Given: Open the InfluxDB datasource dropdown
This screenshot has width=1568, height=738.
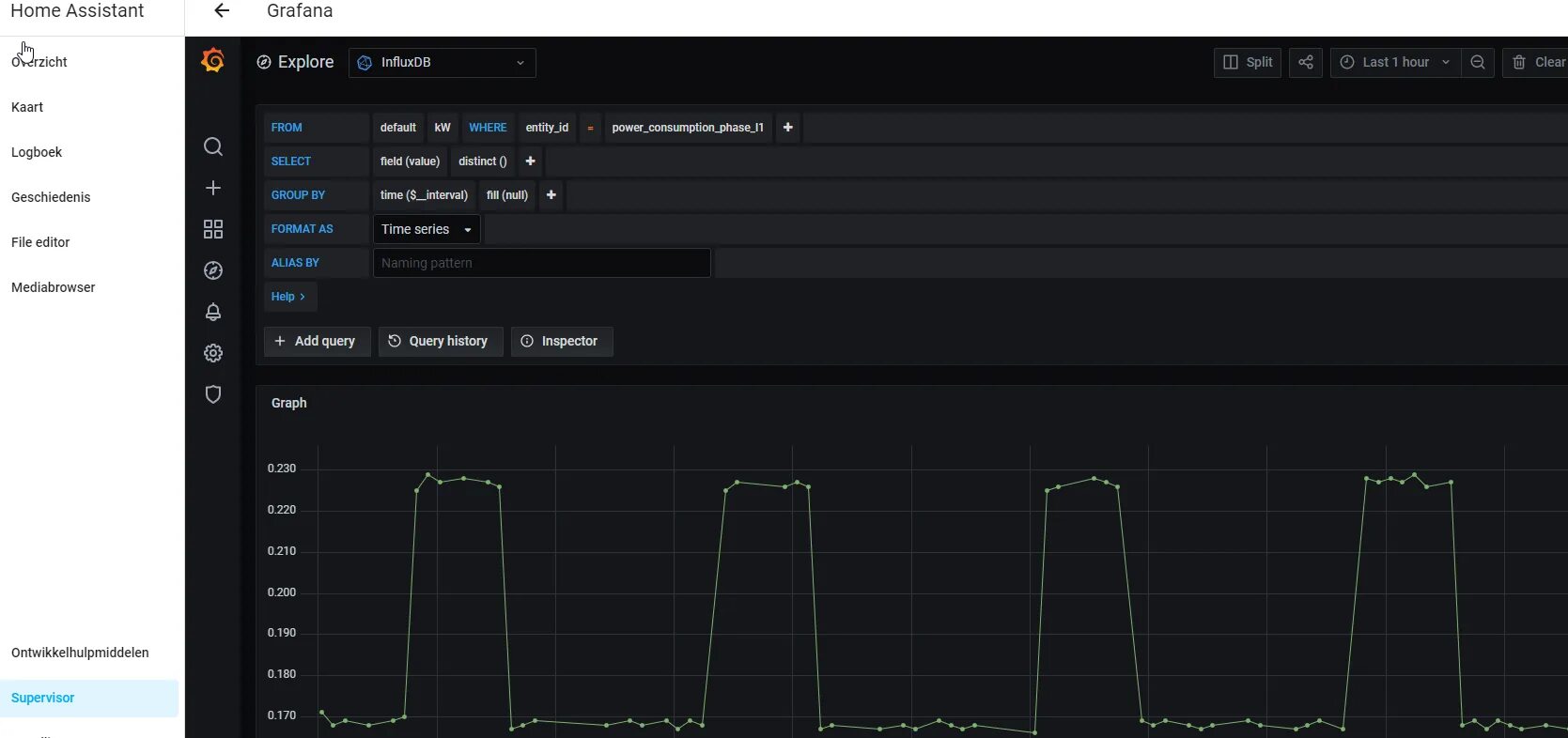Looking at the screenshot, I should 442,62.
